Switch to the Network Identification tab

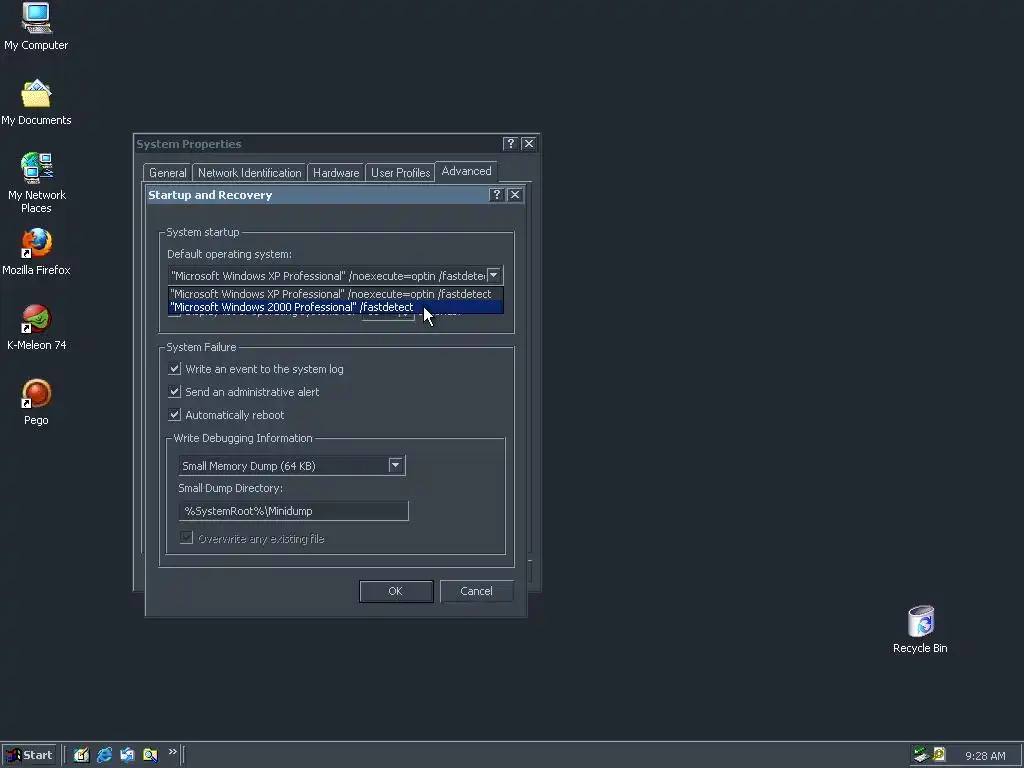tap(249, 173)
